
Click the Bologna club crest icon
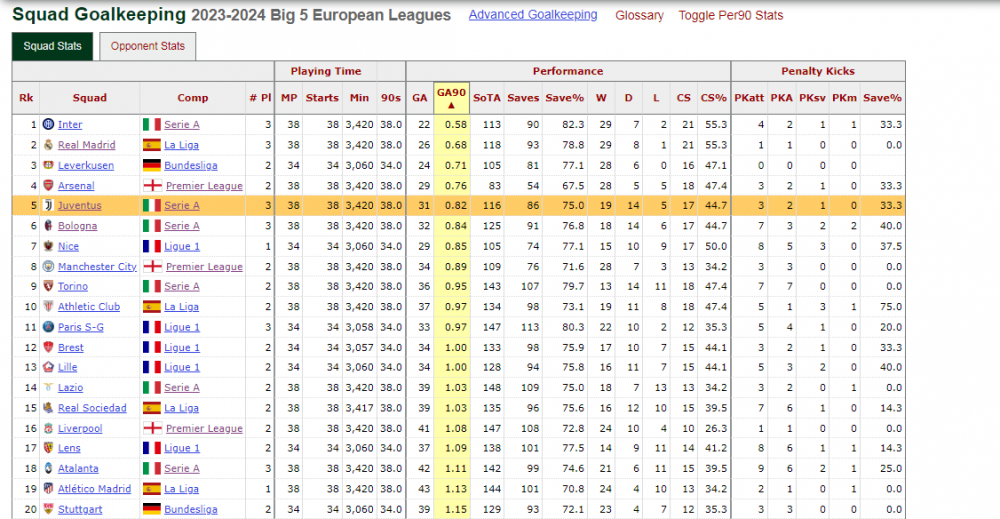tap(48, 226)
